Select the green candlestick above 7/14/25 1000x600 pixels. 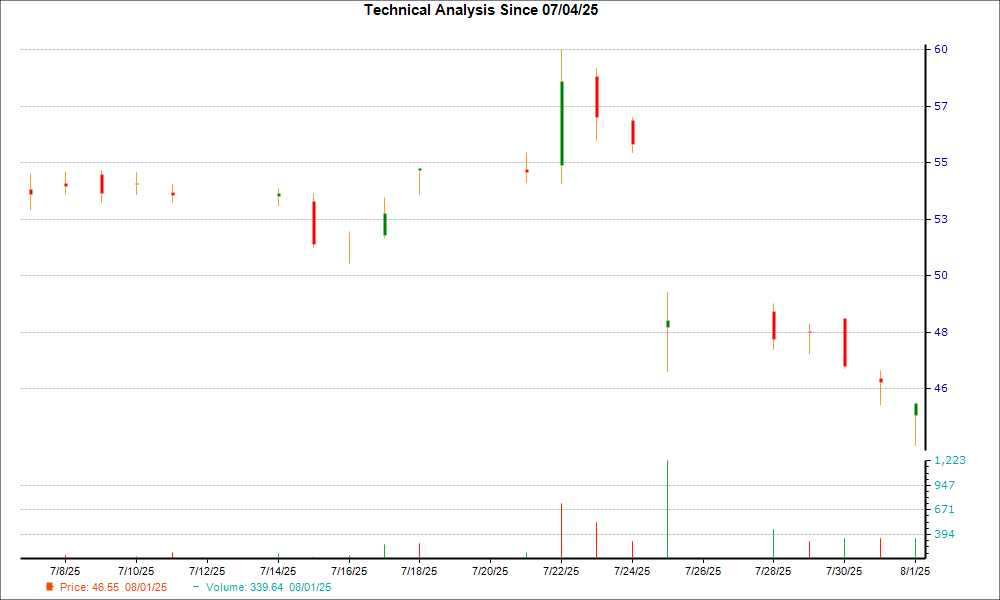[279, 195]
